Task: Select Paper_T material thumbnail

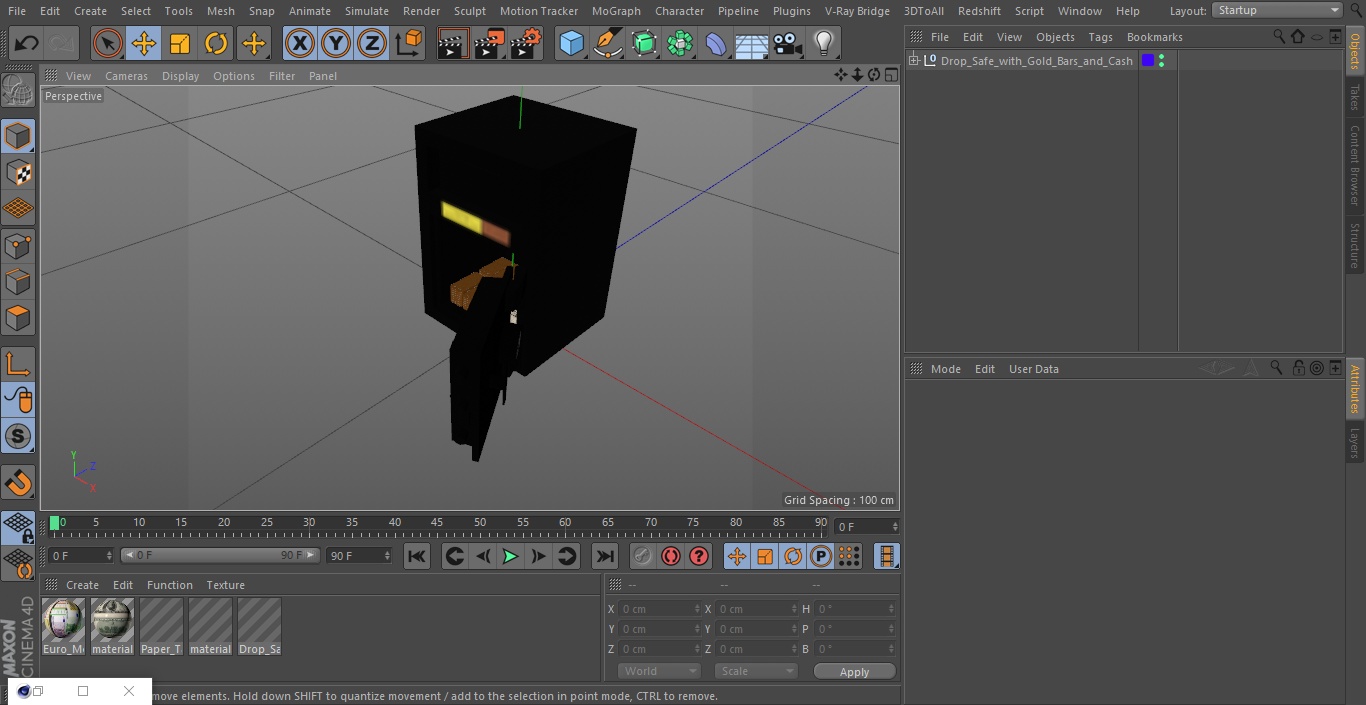Action: tap(161, 627)
